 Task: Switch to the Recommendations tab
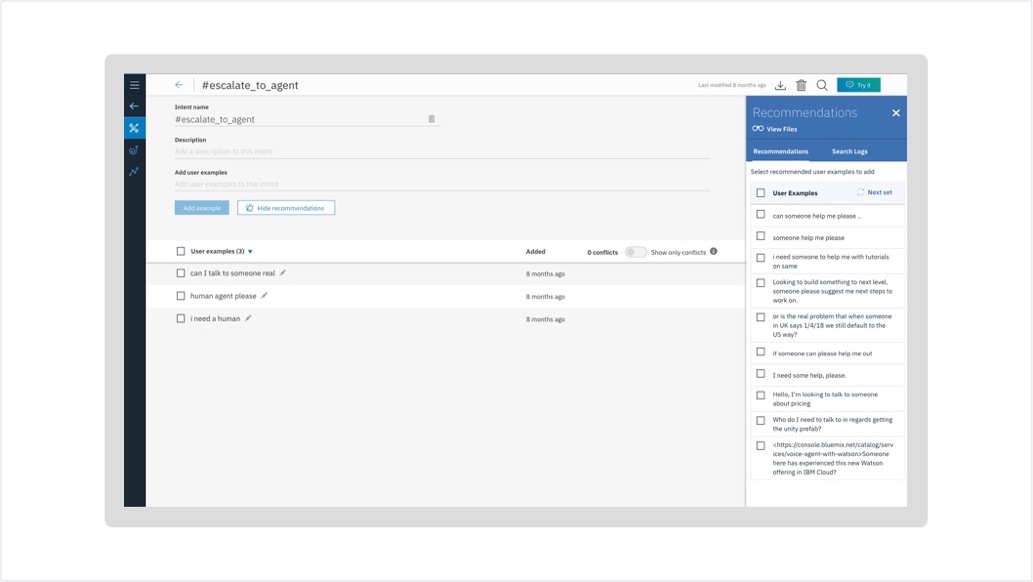tap(781, 152)
